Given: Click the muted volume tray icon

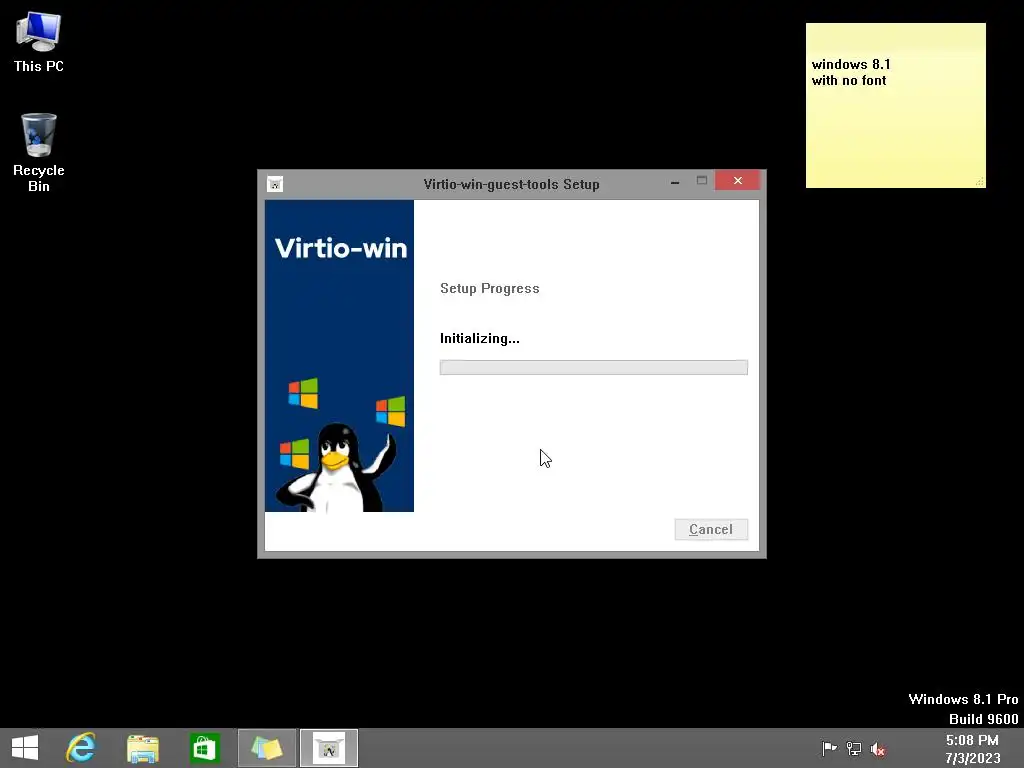Looking at the screenshot, I should pyautogui.click(x=878, y=748).
